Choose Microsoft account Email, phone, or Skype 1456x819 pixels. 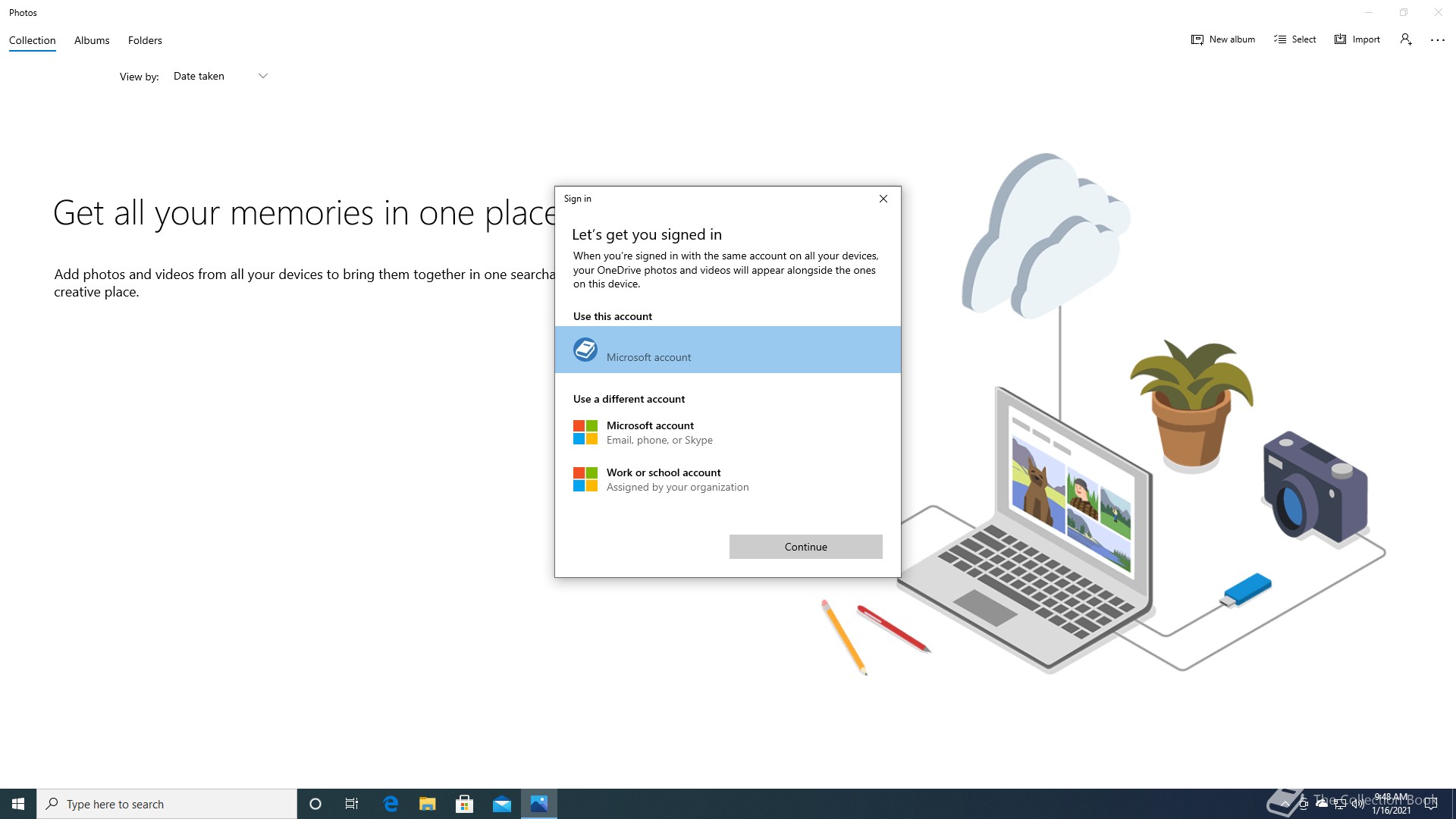pyautogui.click(x=728, y=432)
